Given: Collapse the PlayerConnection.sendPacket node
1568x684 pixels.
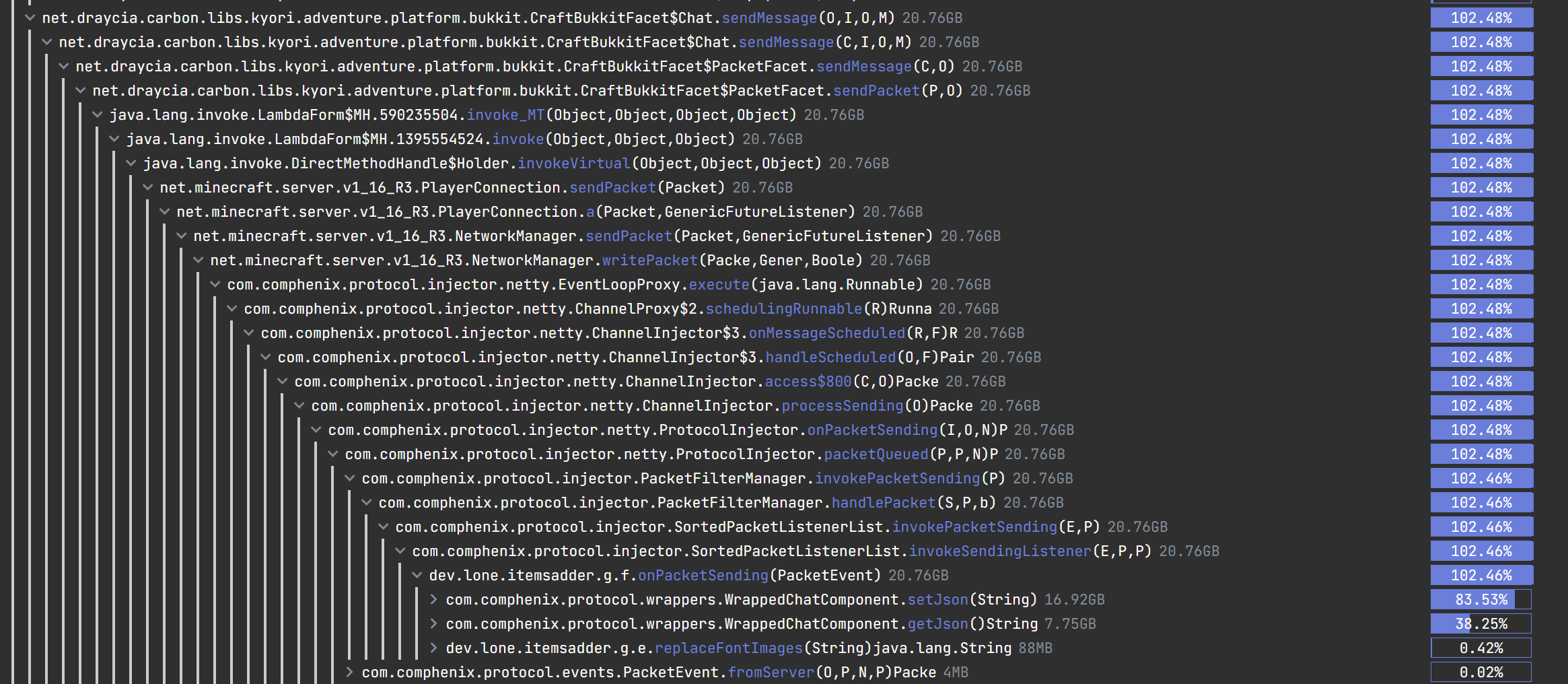Looking at the screenshot, I should [x=147, y=187].
